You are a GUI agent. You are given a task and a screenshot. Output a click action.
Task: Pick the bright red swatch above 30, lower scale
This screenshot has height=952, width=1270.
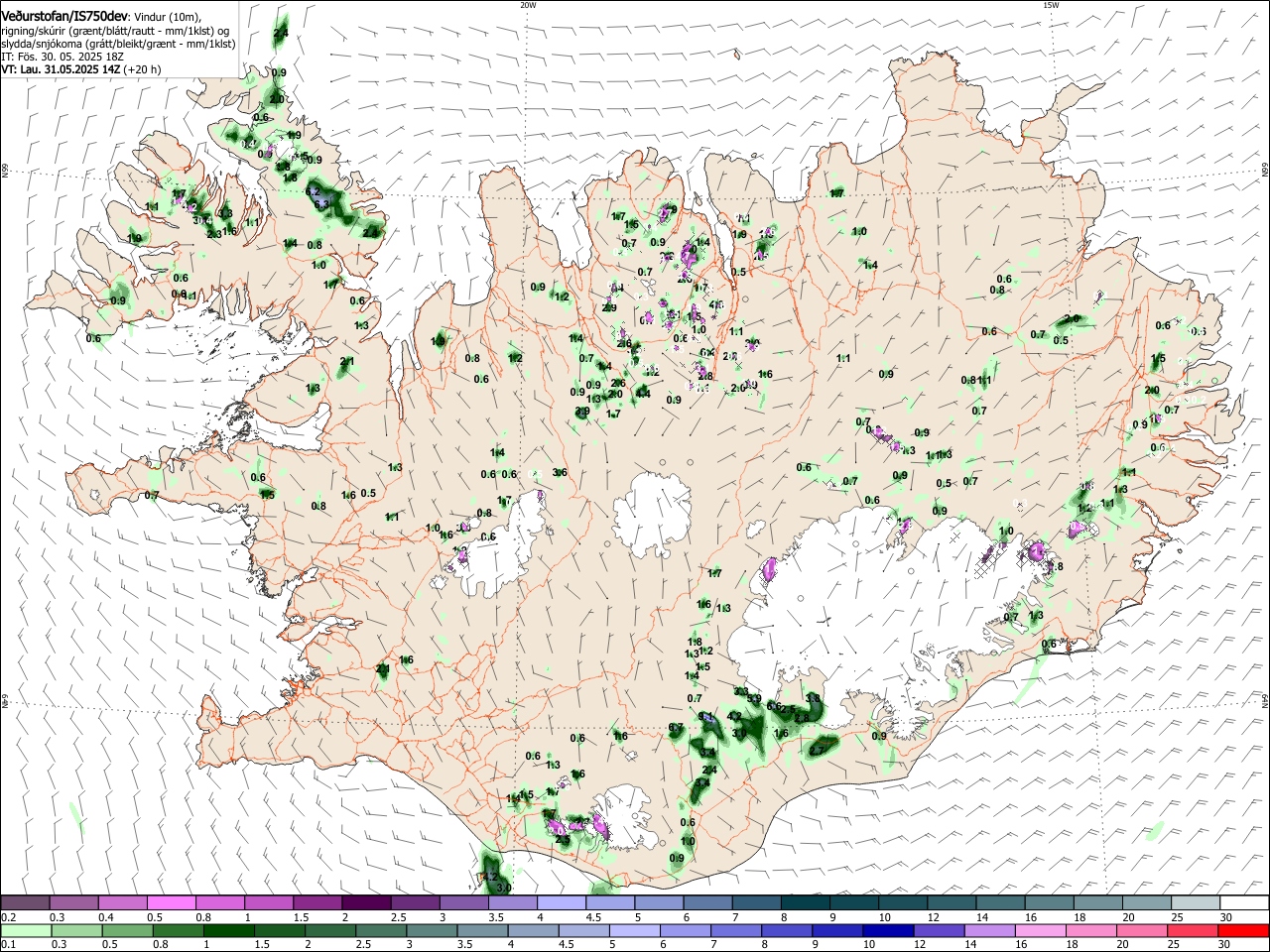1244,930
